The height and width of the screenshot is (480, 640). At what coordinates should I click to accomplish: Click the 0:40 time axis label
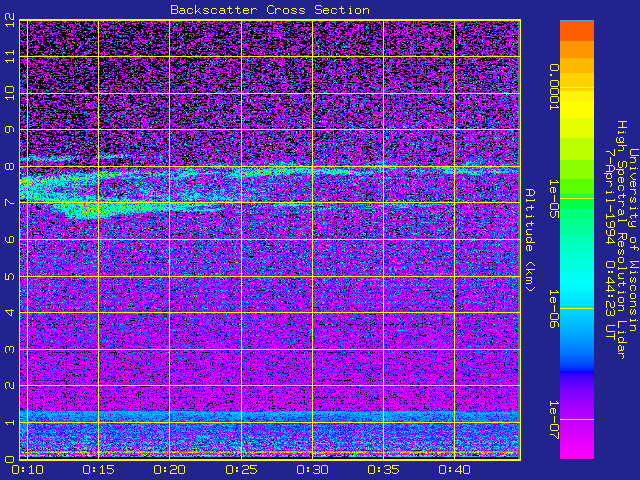[x=454, y=470]
